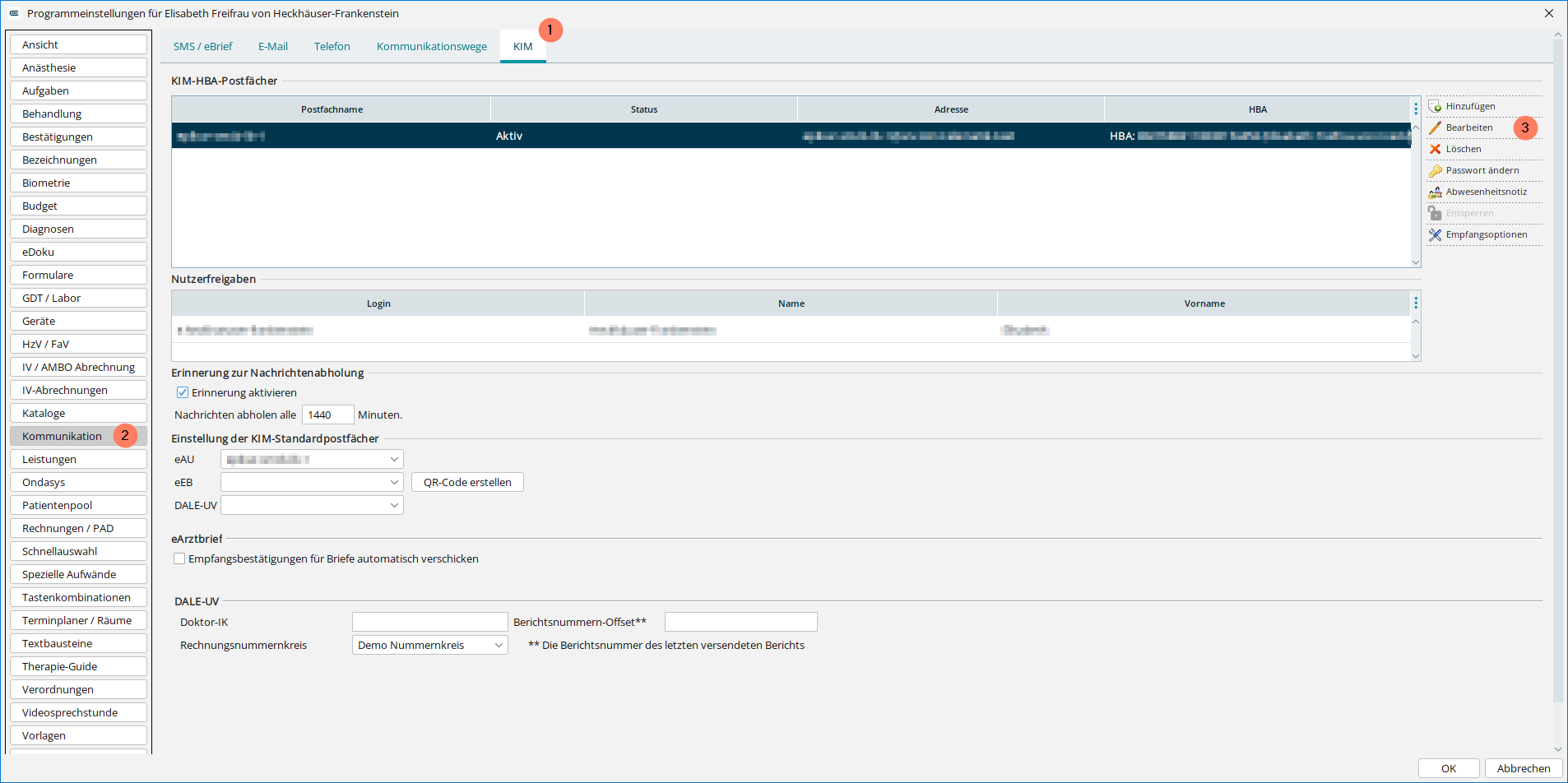This screenshot has width=1568, height=783.
Task: Click the Empfangsoptionen tools icon
Action: (x=1436, y=234)
